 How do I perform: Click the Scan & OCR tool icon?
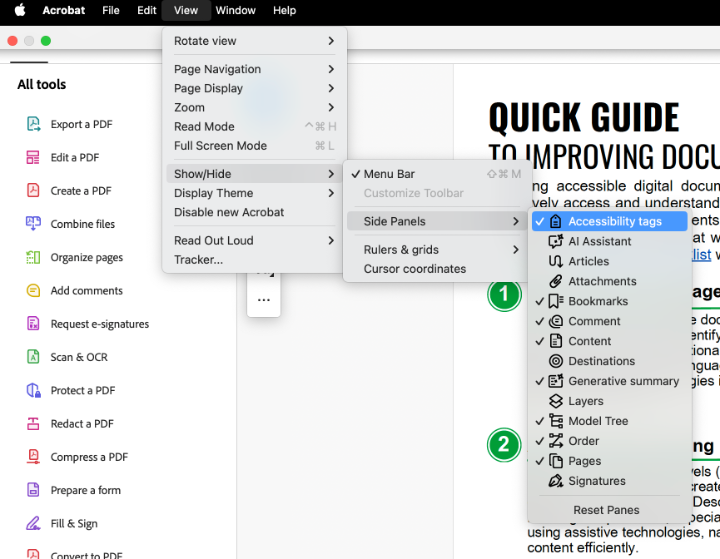pos(33,356)
